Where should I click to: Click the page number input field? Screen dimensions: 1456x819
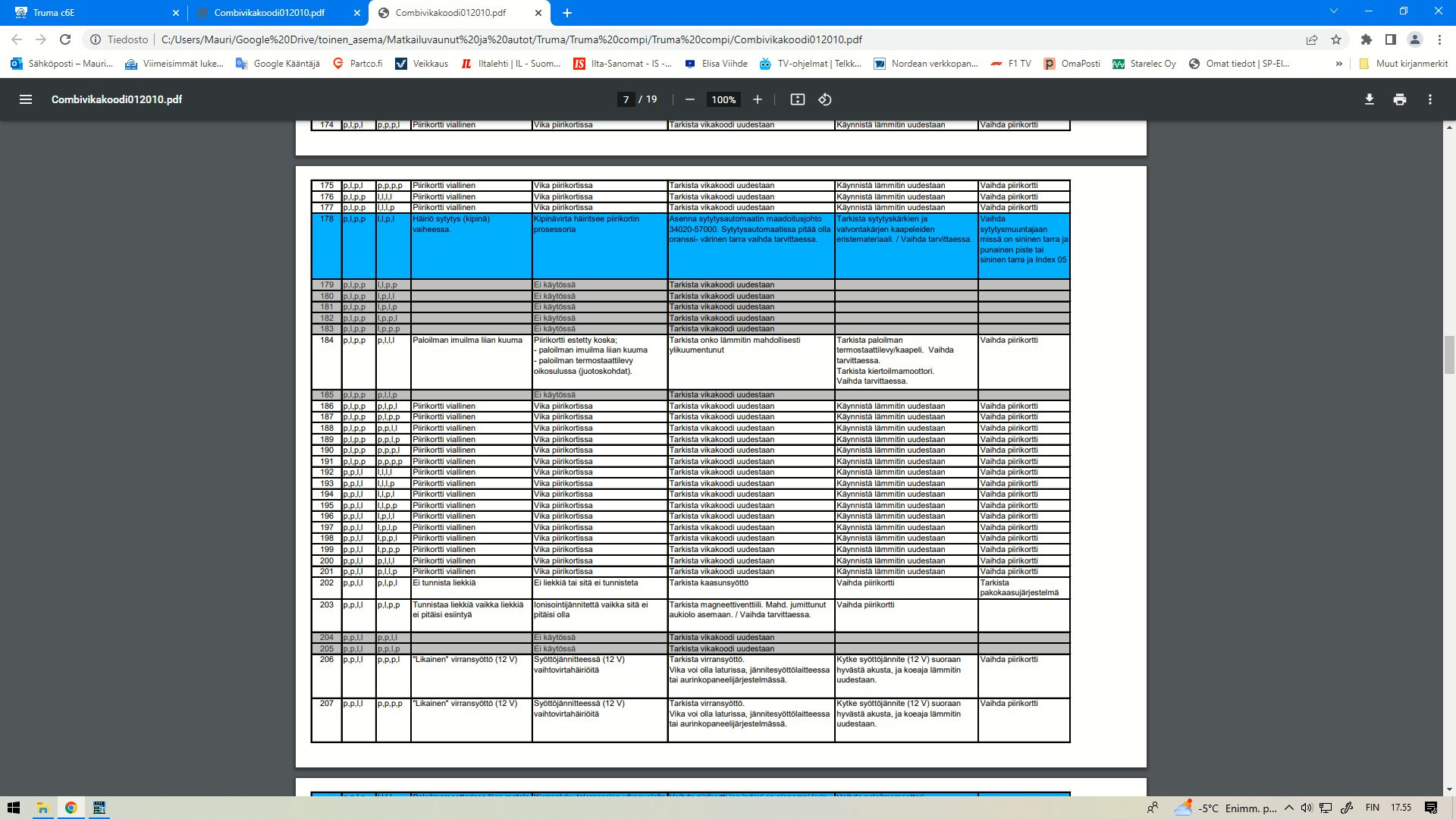pos(626,99)
